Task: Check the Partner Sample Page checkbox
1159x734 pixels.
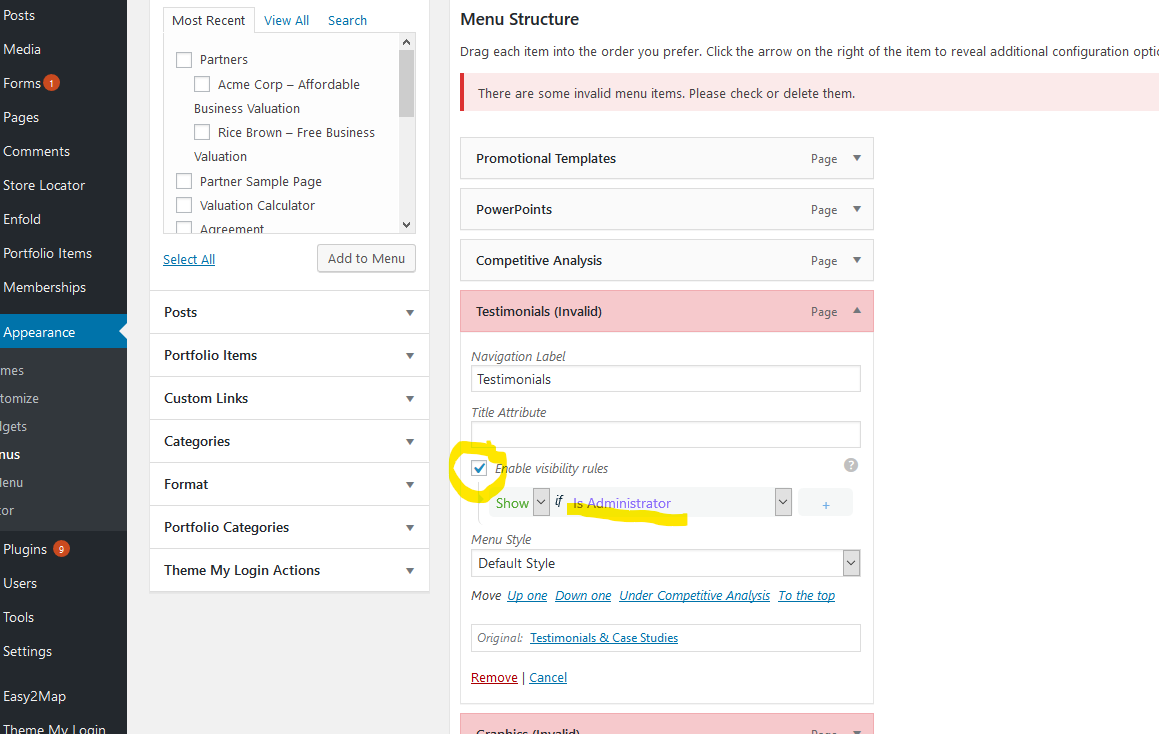Action: coord(184,180)
